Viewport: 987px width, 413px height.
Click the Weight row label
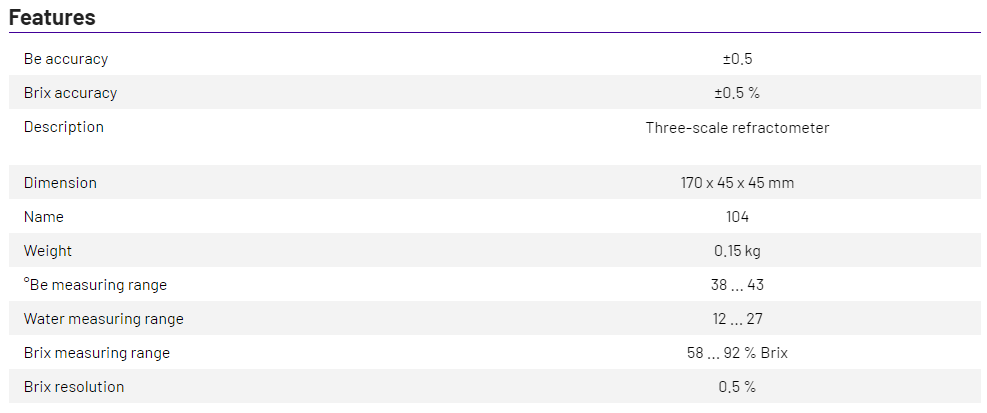tap(48, 251)
